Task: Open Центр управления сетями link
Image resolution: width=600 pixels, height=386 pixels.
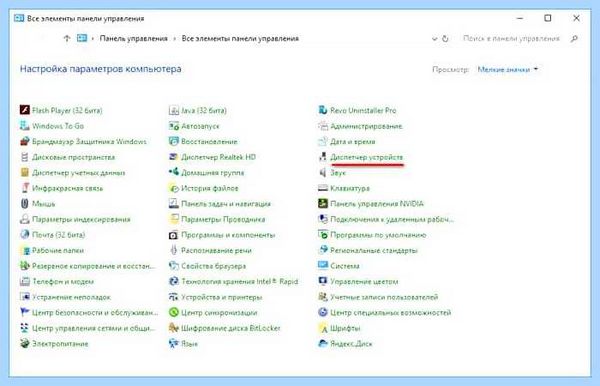Action: [93, 328]
